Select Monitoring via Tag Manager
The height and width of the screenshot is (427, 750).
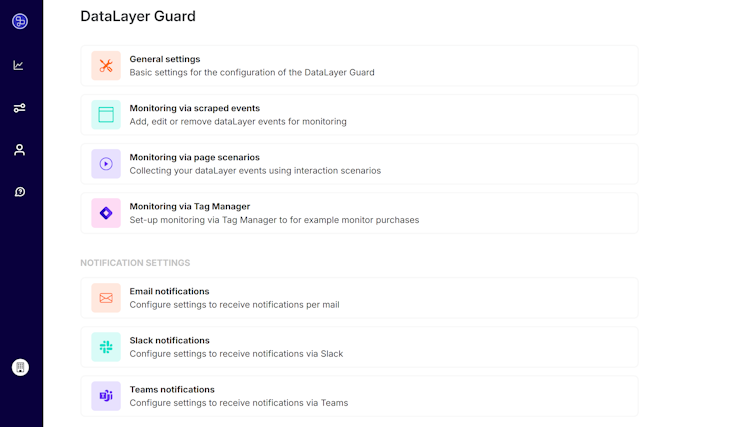[x=189, y=206]
